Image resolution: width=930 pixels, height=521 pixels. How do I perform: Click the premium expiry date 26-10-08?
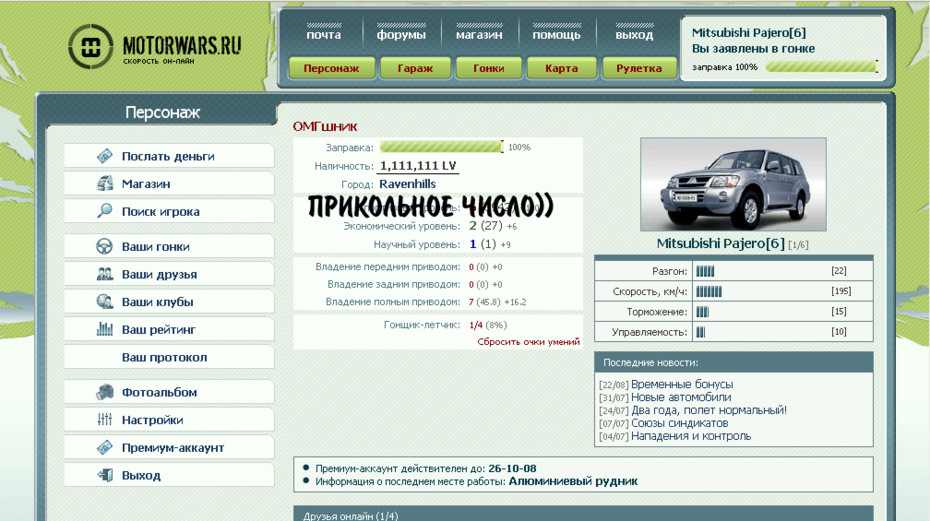click(x=512, y=468)
